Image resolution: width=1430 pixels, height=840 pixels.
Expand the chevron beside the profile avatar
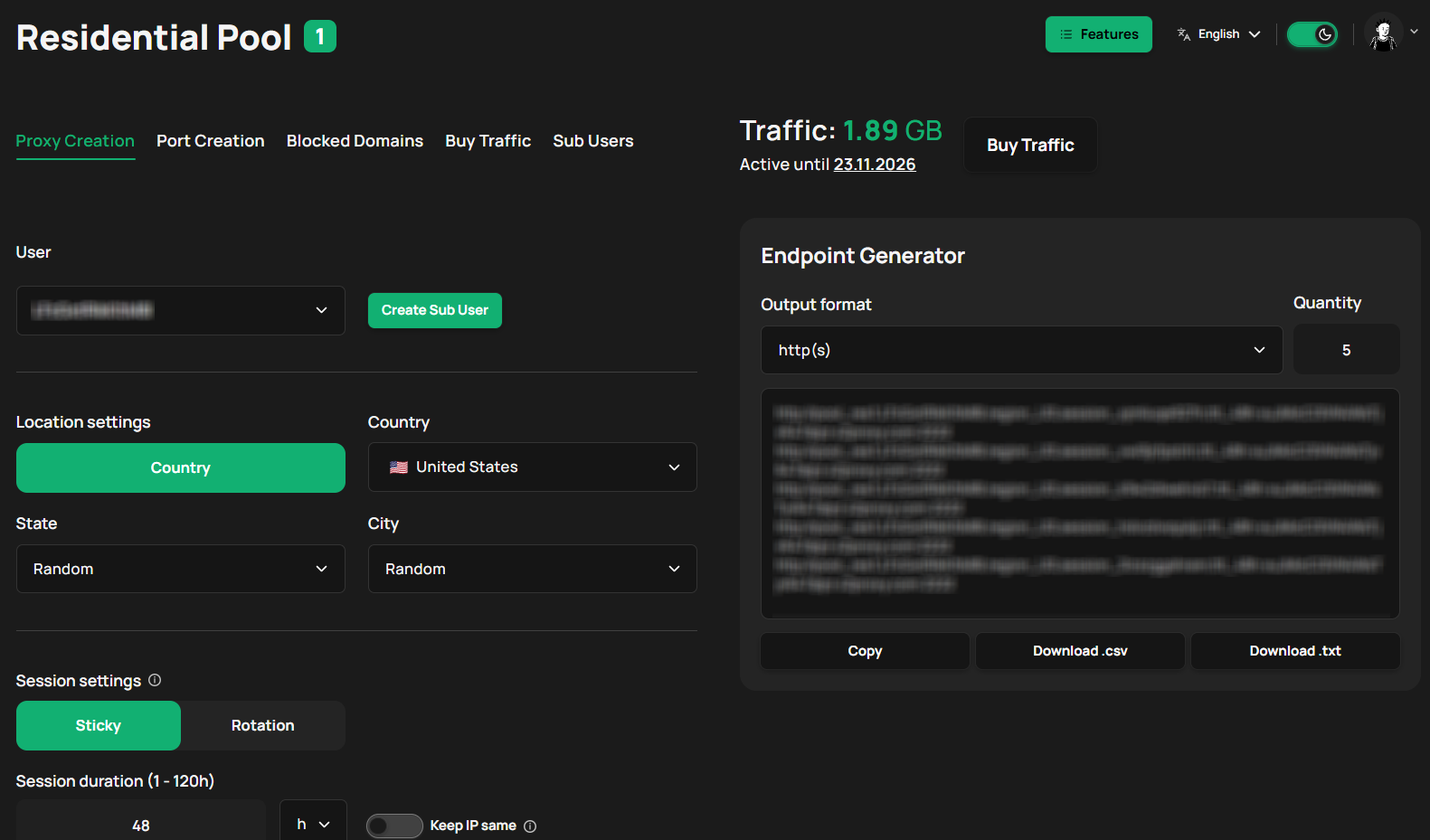pyautogui.click(x=1415, y=32)
